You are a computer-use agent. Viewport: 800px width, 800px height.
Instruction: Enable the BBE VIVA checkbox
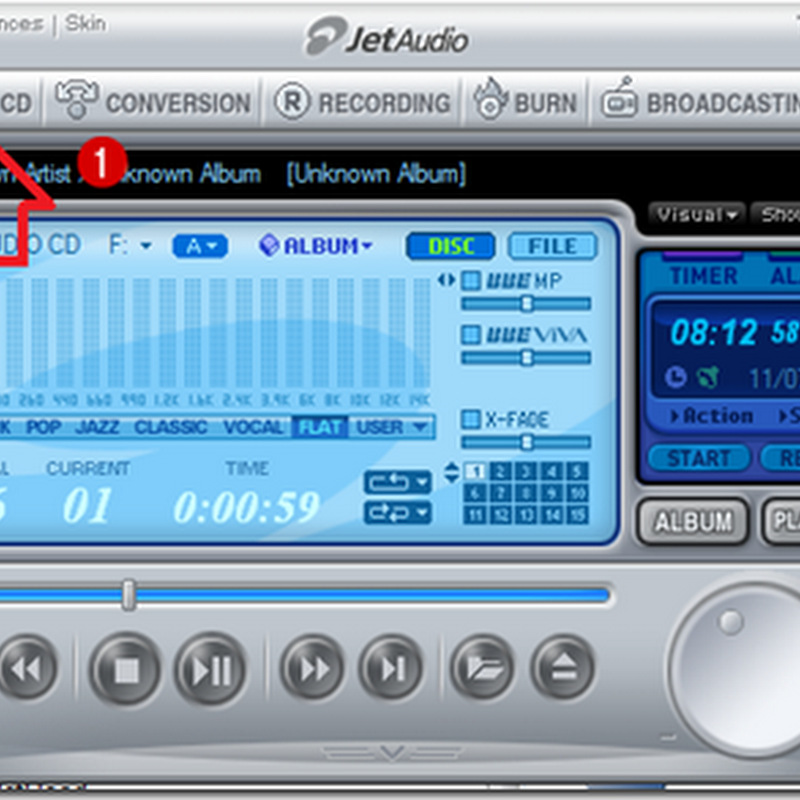pyautogui.click(x=470, y=335)
